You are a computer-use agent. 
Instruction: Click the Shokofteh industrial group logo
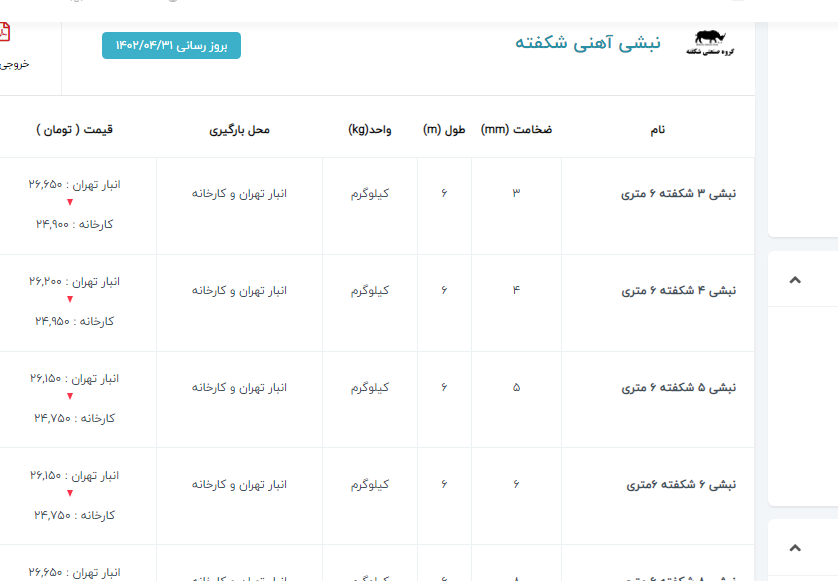pos(711,43)
